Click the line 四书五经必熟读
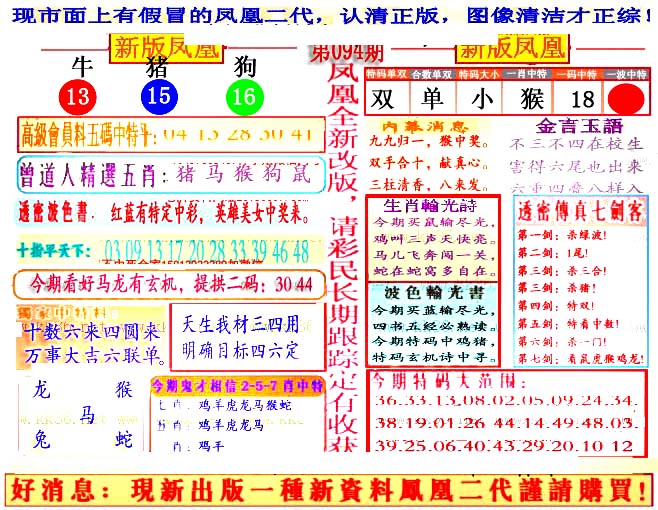This screenshot has width=658, height=510. pyautogui.click(x=434, y=326)
